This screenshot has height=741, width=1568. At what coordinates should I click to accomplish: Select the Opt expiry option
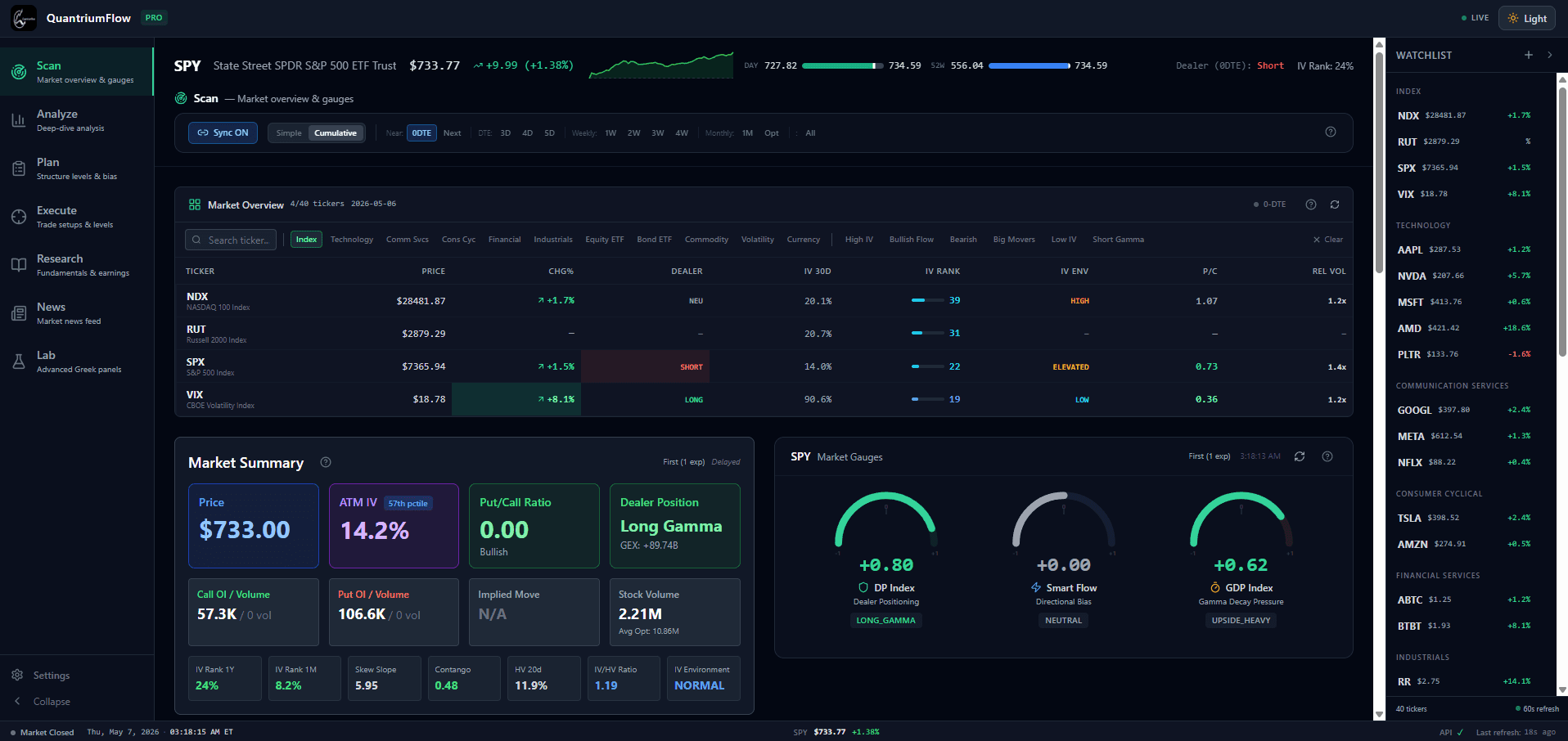click(771, 133)
